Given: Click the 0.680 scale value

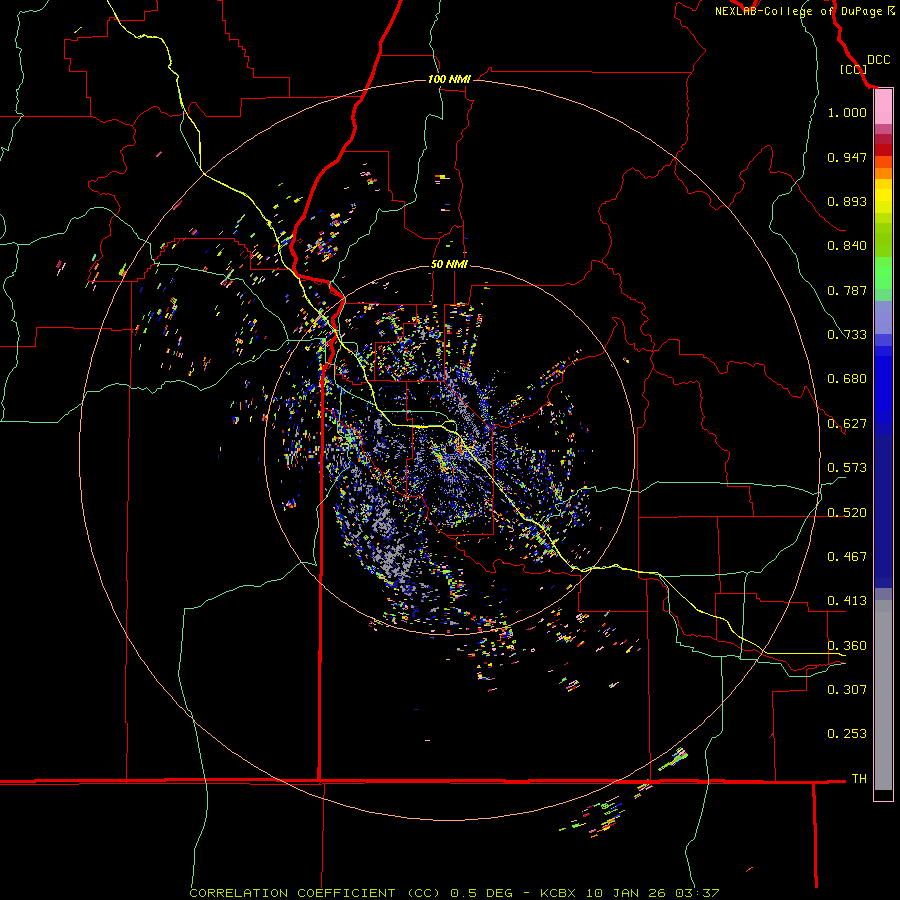Looking at the screenshot, I should pos(847,379).
